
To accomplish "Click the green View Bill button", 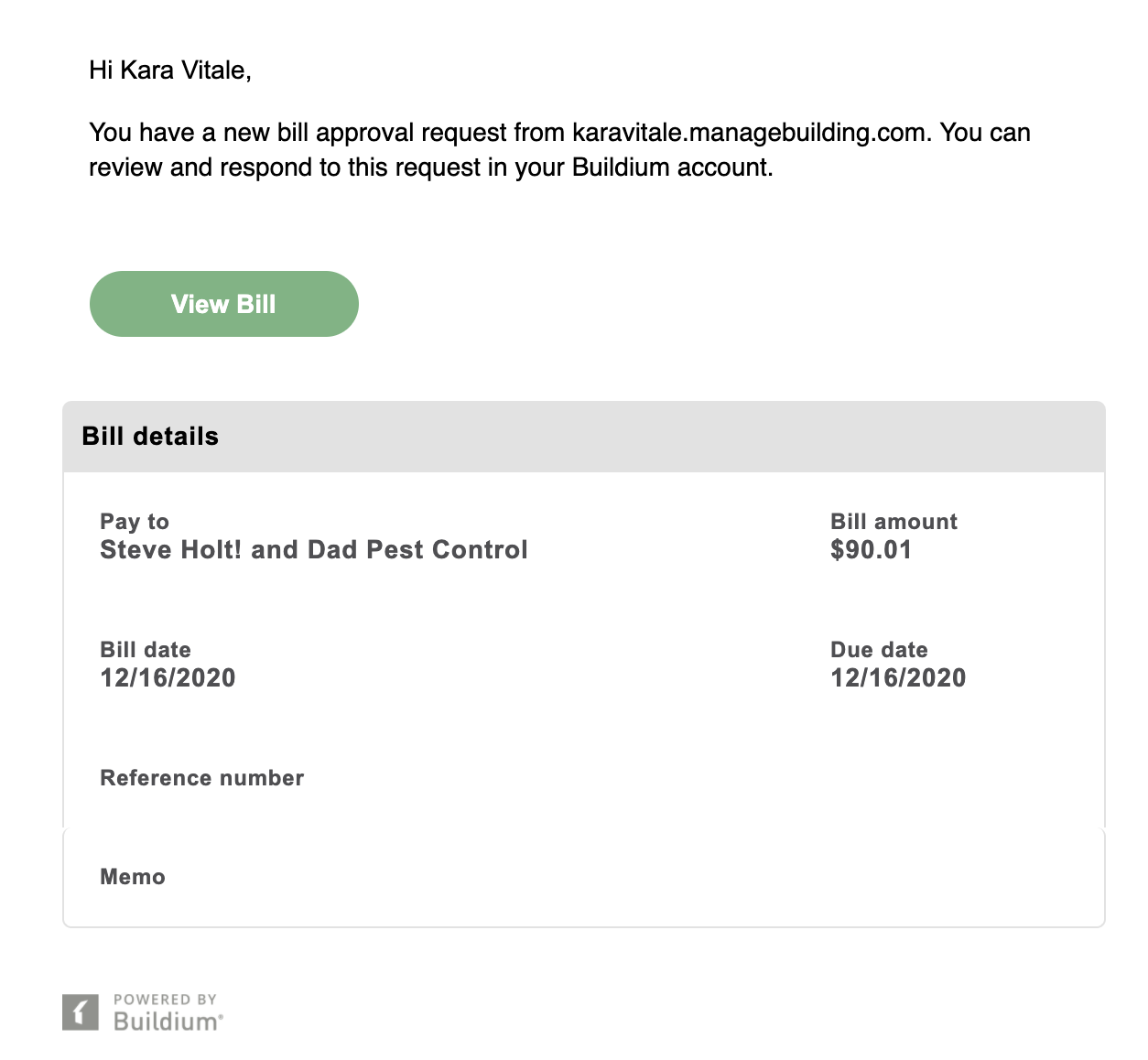I will pyautogui.click(x=223, y=304).
